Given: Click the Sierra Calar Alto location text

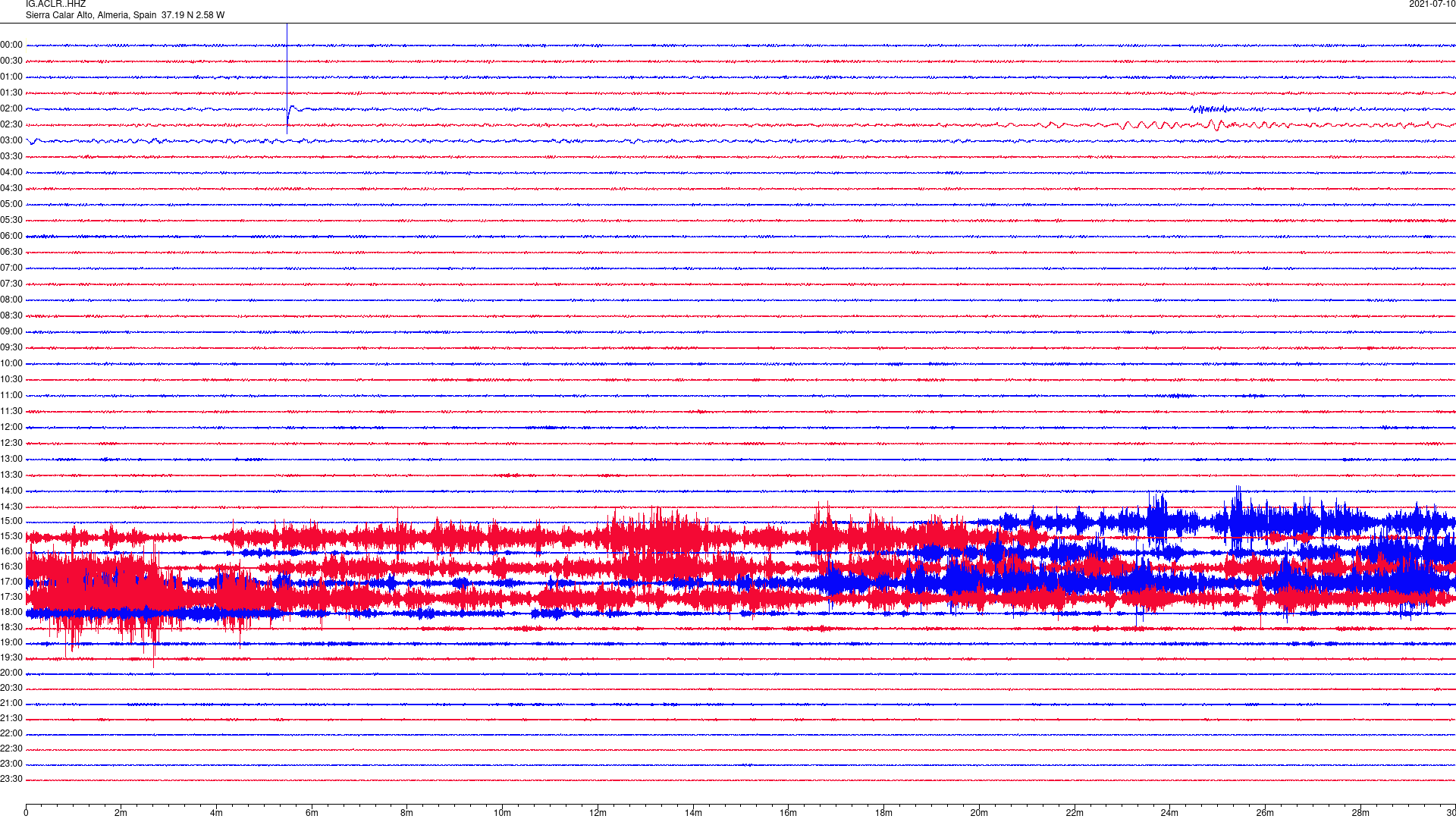Looking at the screenshot, I should (125, 15).
